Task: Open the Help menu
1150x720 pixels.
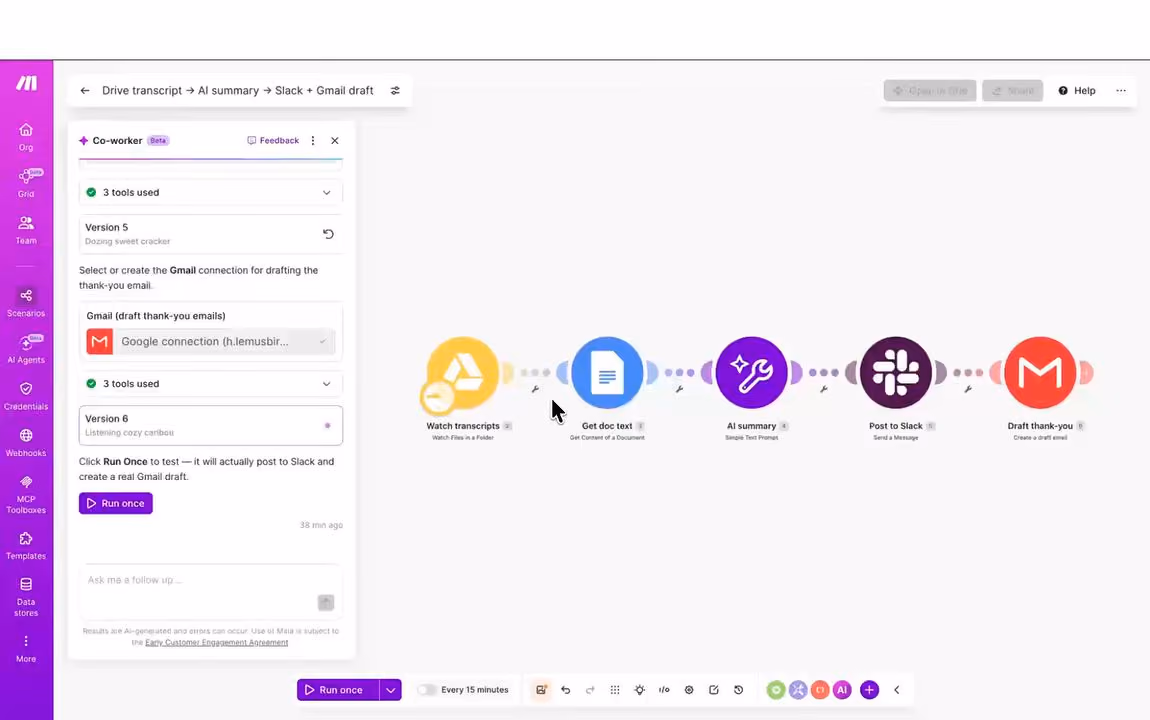Action: coord(1077,90)
